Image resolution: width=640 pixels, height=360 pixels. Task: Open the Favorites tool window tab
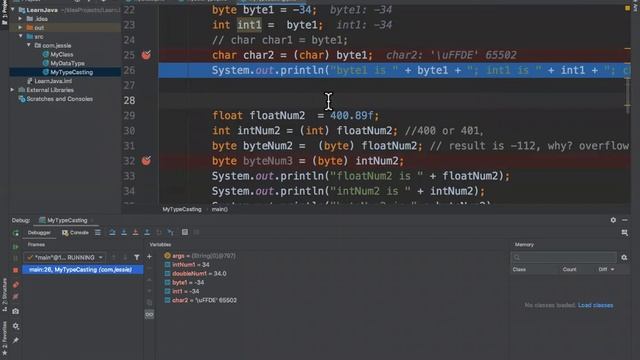click(4, 338)
